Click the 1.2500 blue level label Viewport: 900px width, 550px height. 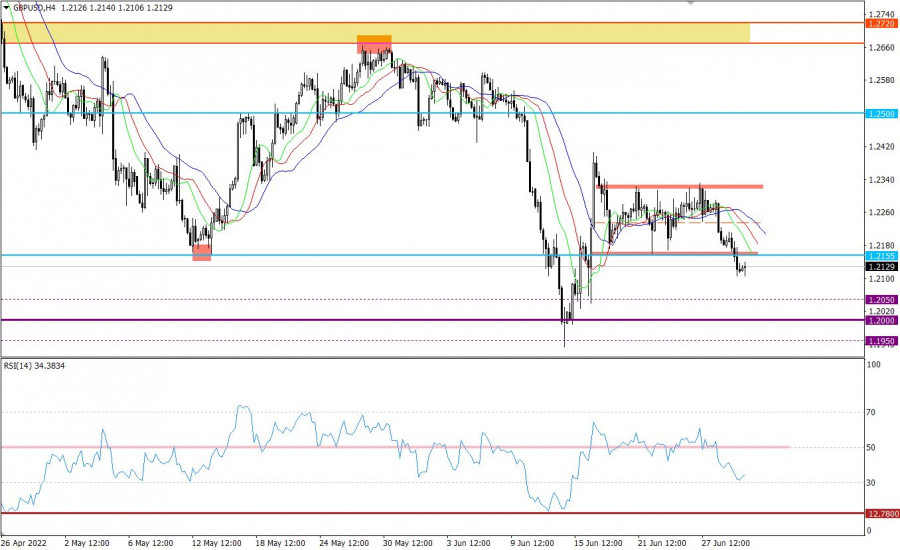tap(881, 113)
